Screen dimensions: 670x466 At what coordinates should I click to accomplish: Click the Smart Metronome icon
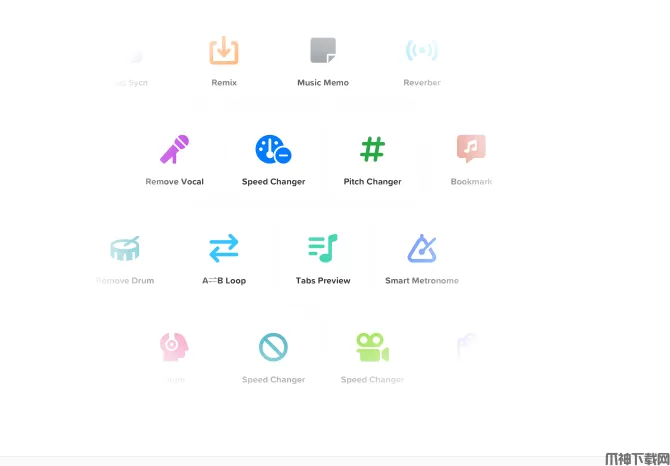pyautogui.click(x=422, y=248)
